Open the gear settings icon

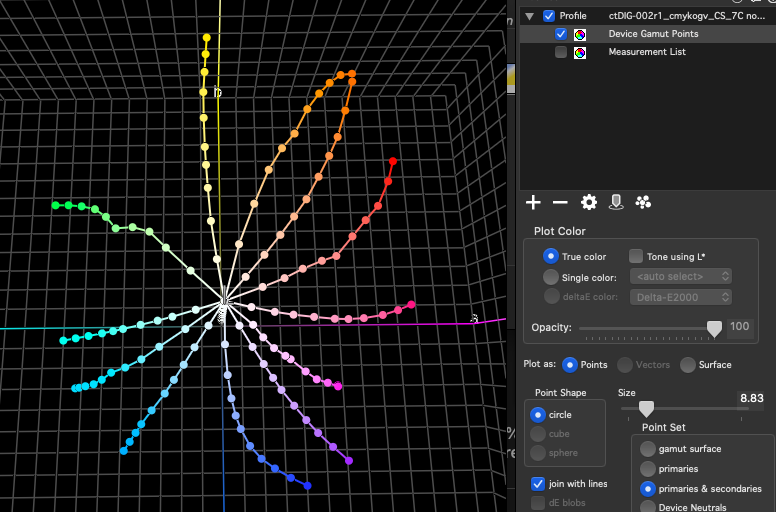tap(589, 203)
